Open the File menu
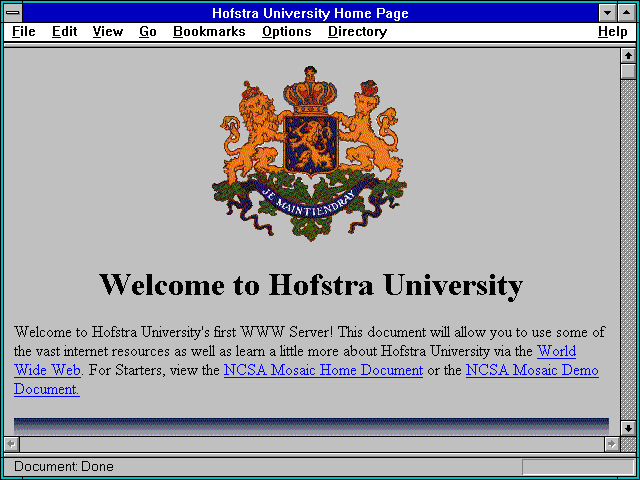 (x=24, y=32)
